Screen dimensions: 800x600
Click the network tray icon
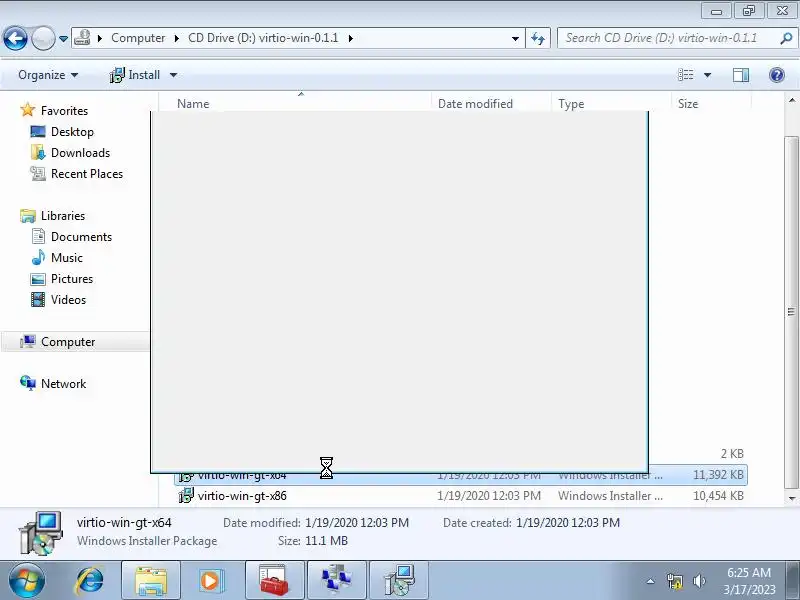point(674,581)
